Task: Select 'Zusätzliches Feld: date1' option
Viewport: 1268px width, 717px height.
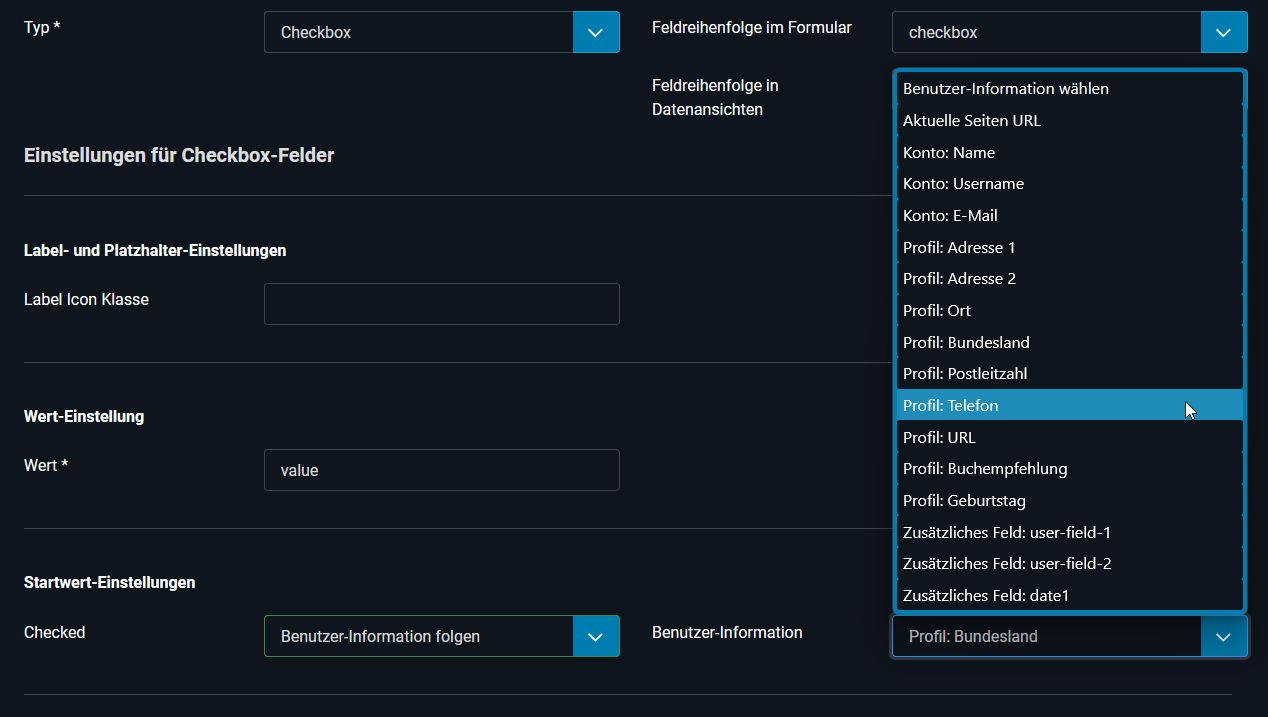Action: point(1069,595)
